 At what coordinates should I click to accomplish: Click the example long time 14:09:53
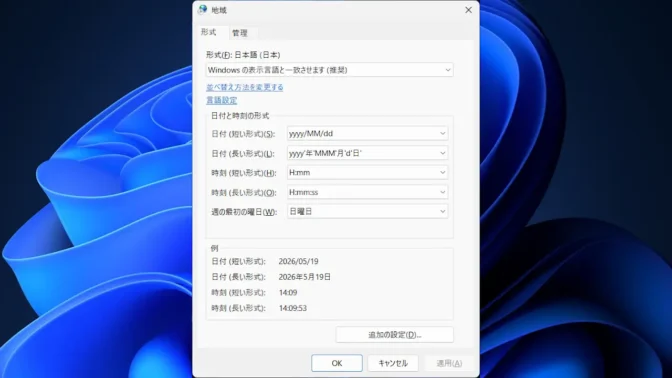(293, 308)
